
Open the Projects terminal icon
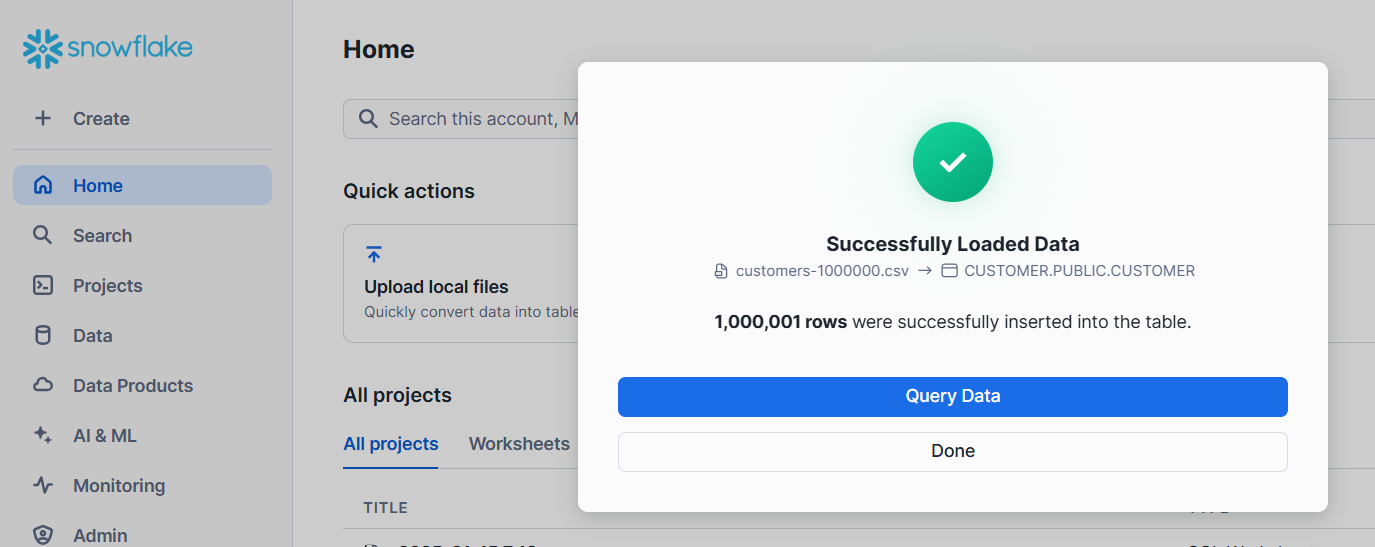43,285
